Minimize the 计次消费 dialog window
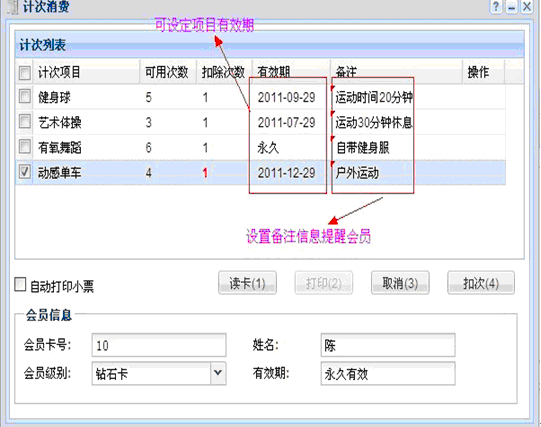 (511, 7)
